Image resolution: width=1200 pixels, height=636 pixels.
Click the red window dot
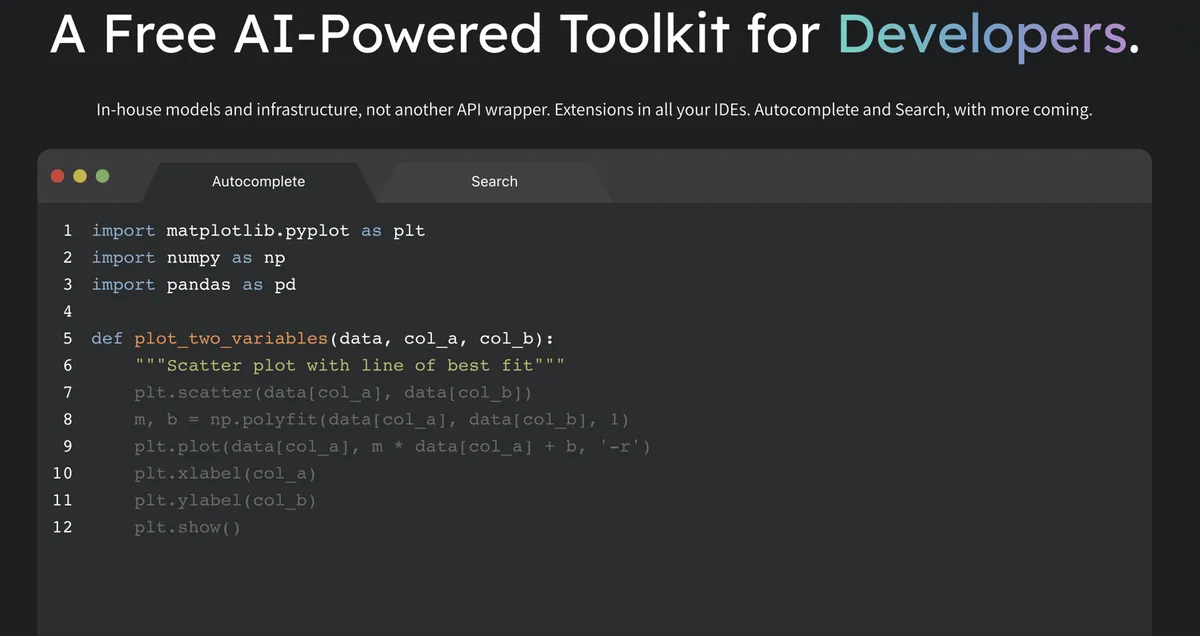coord(57,176)
